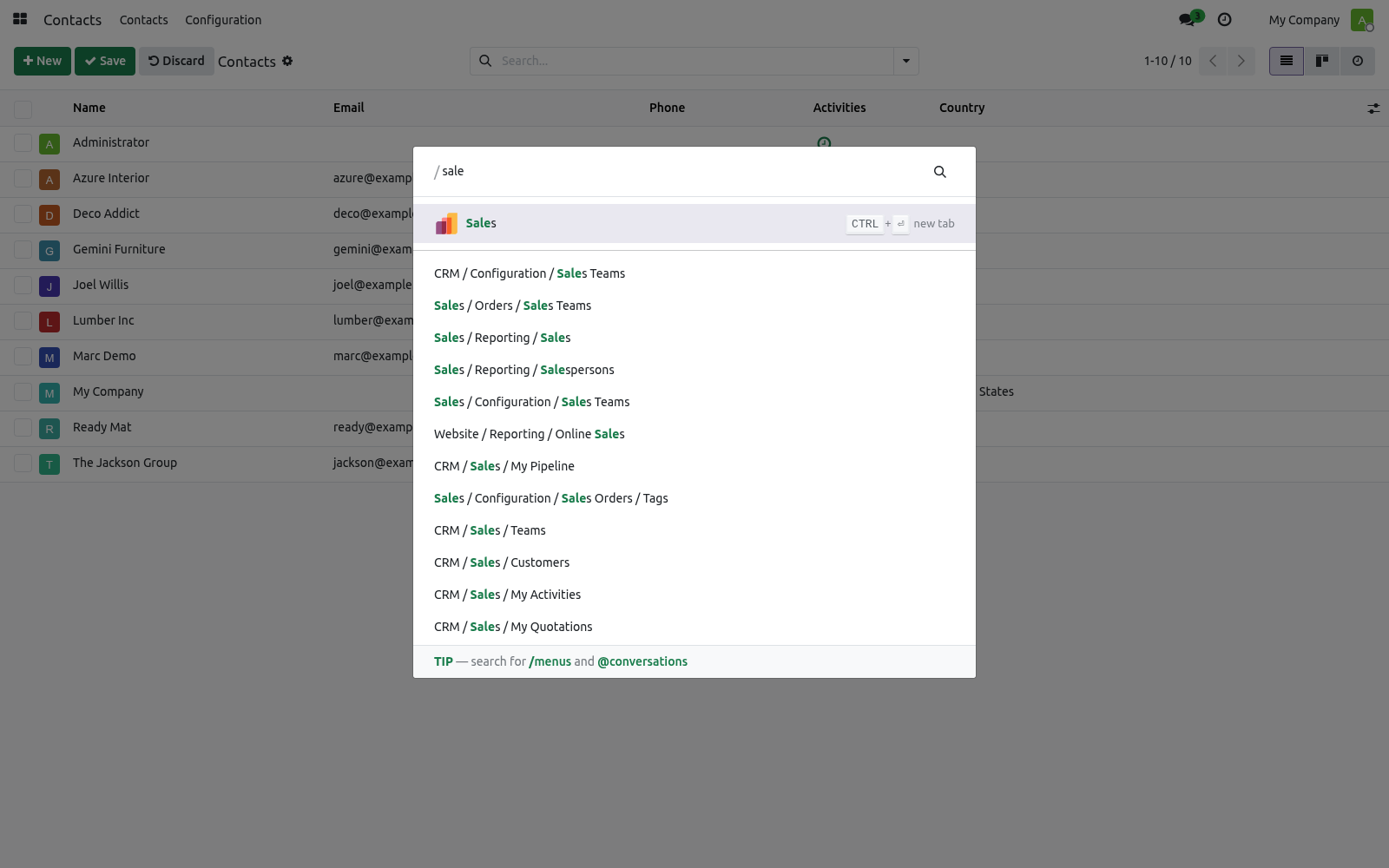Choose Sales / Orders / Sales Teams
Screen dimensions: 1389x868
click(x=694, y=306)
